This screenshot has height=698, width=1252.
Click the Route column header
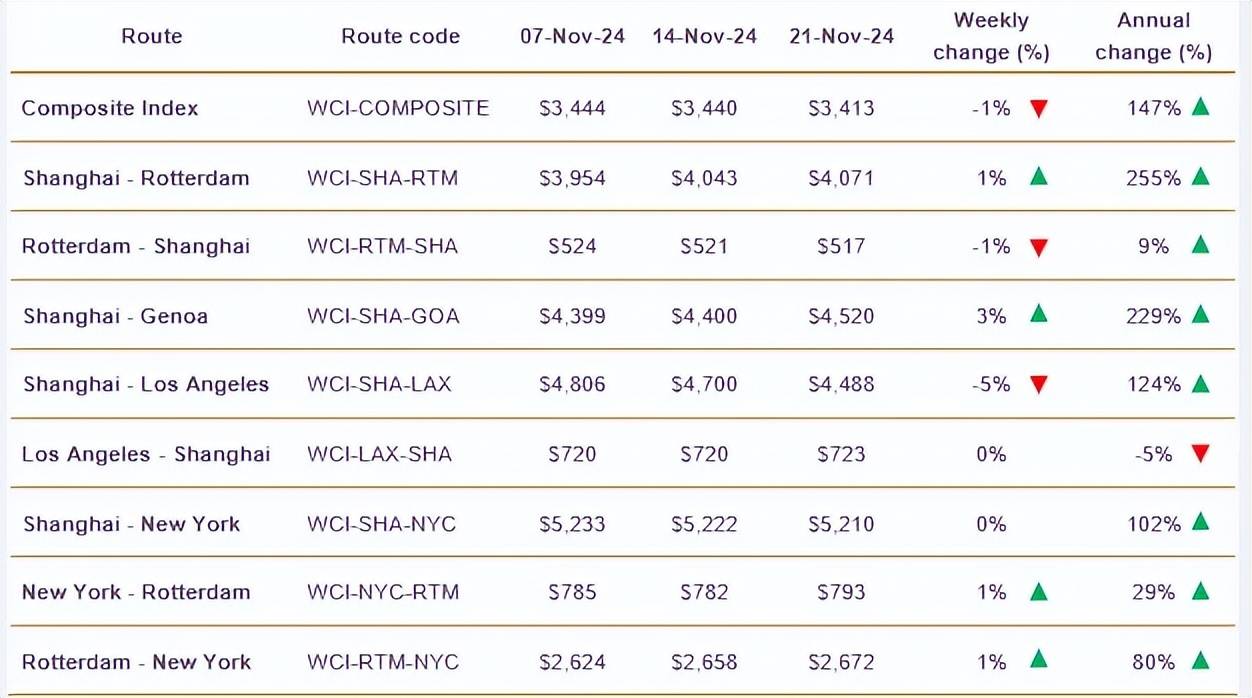[x=152, y=36]
